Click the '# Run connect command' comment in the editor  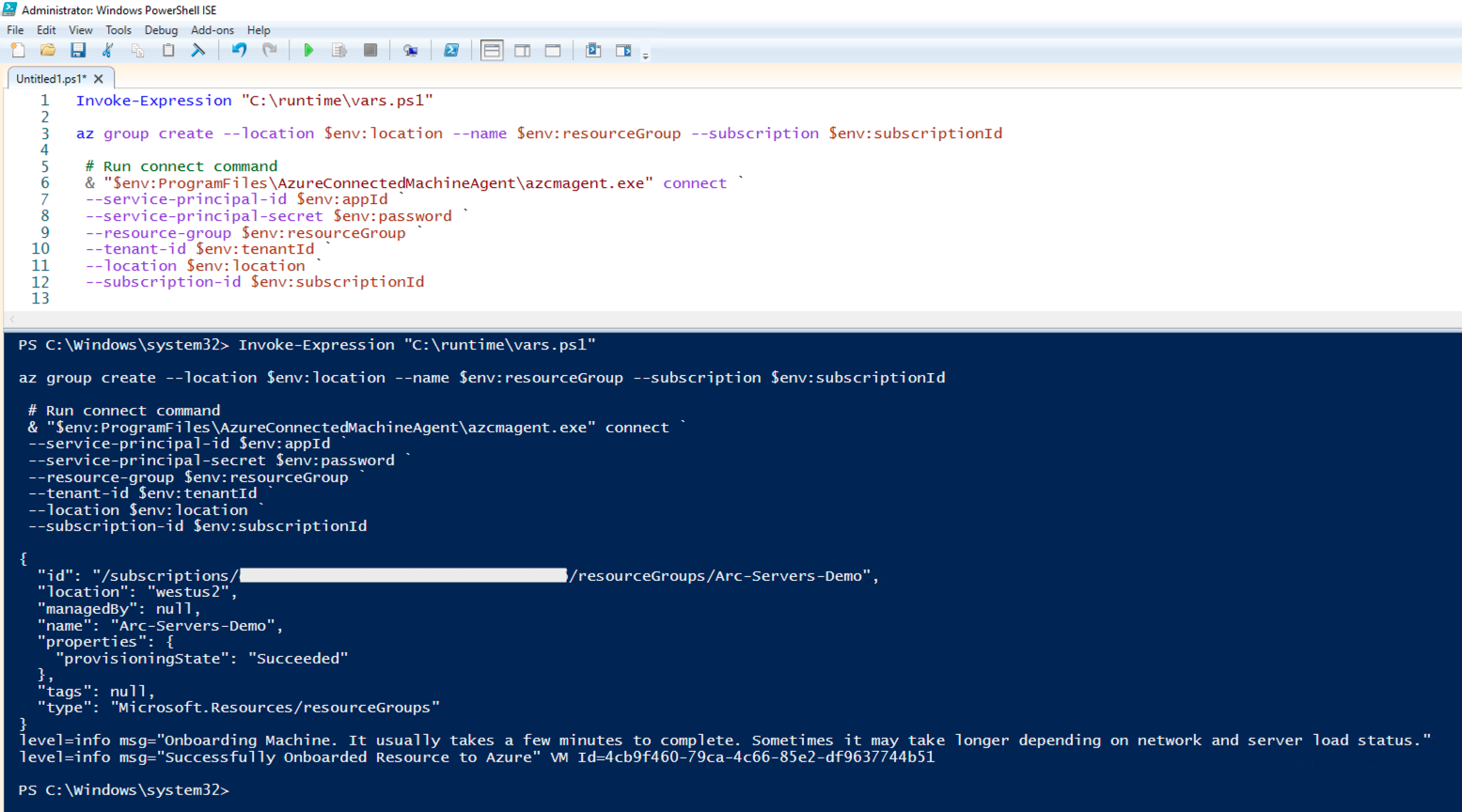[181, 166]
